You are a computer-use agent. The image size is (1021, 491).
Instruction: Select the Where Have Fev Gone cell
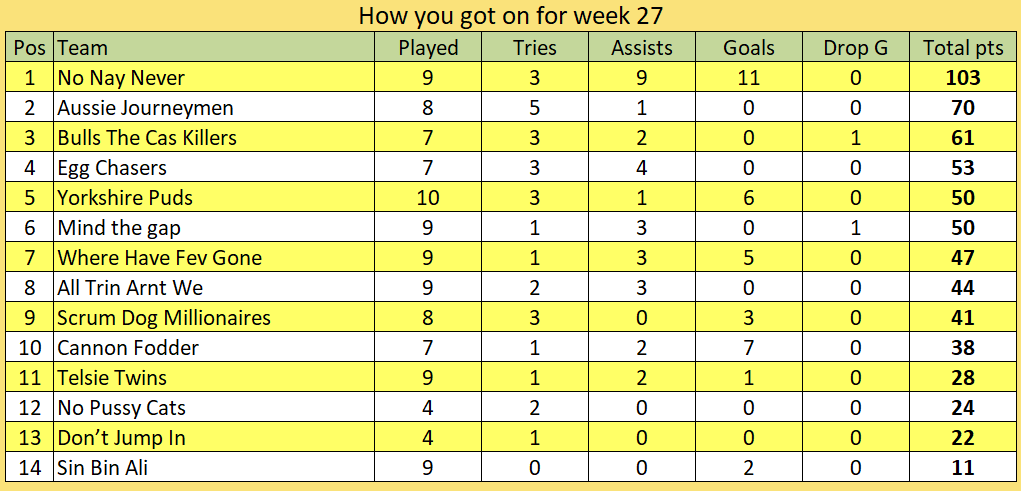point(214,257)
